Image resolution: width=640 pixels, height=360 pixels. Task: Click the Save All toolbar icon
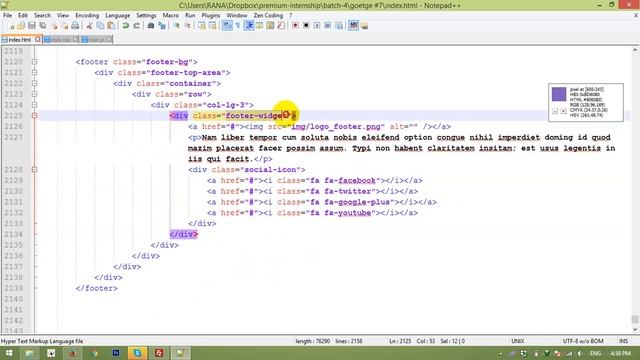43,26
